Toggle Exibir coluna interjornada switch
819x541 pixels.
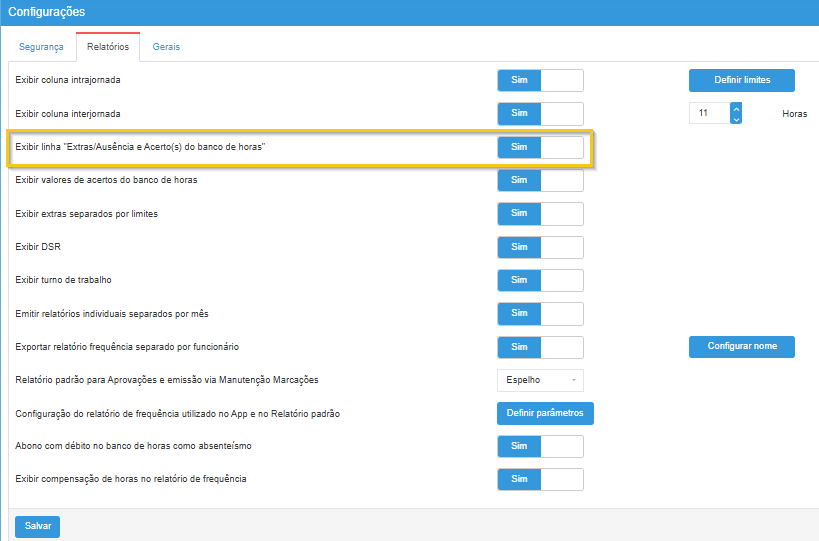(x=540, y=114)
